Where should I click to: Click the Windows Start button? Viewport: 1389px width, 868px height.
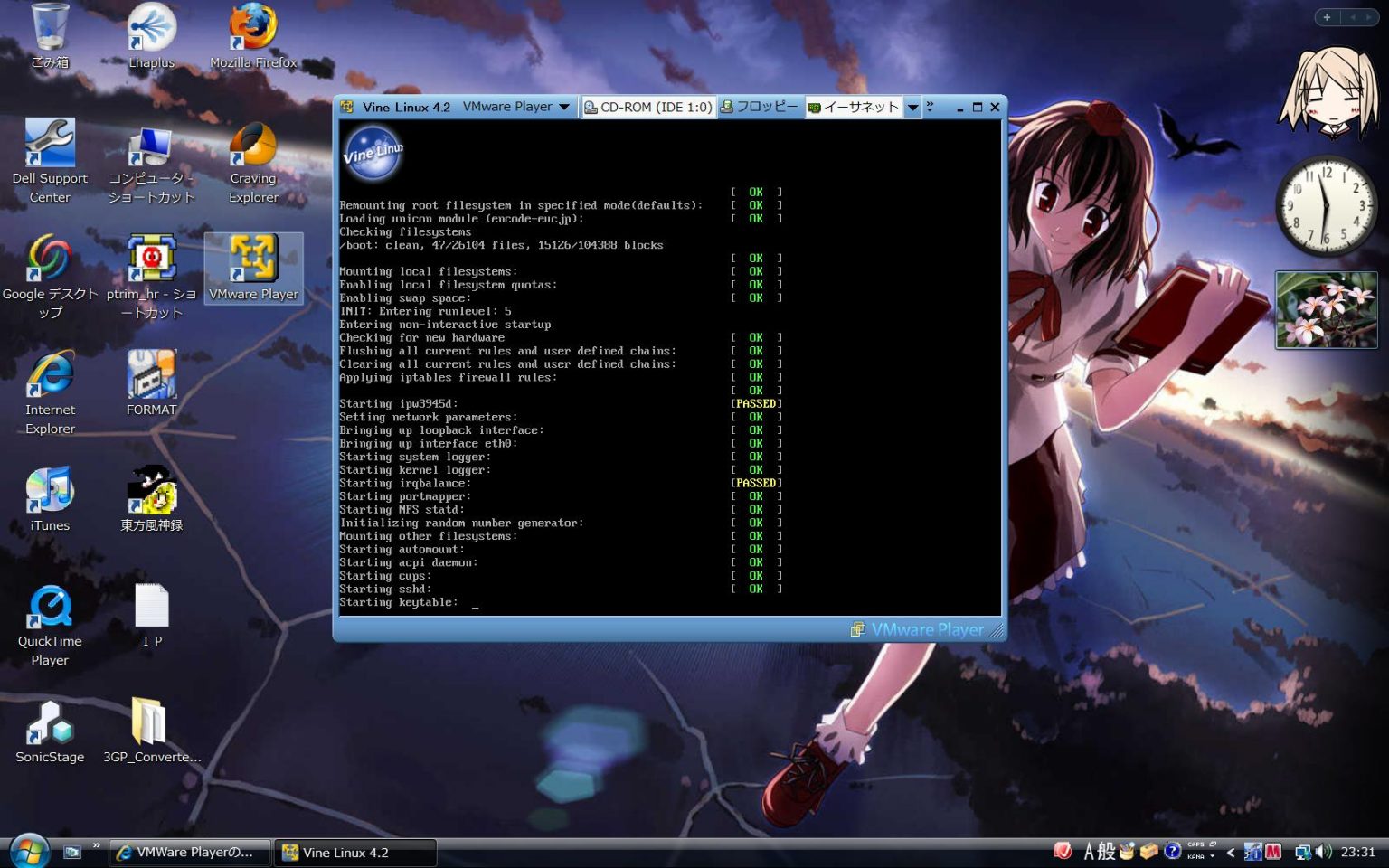pos(29,852)
